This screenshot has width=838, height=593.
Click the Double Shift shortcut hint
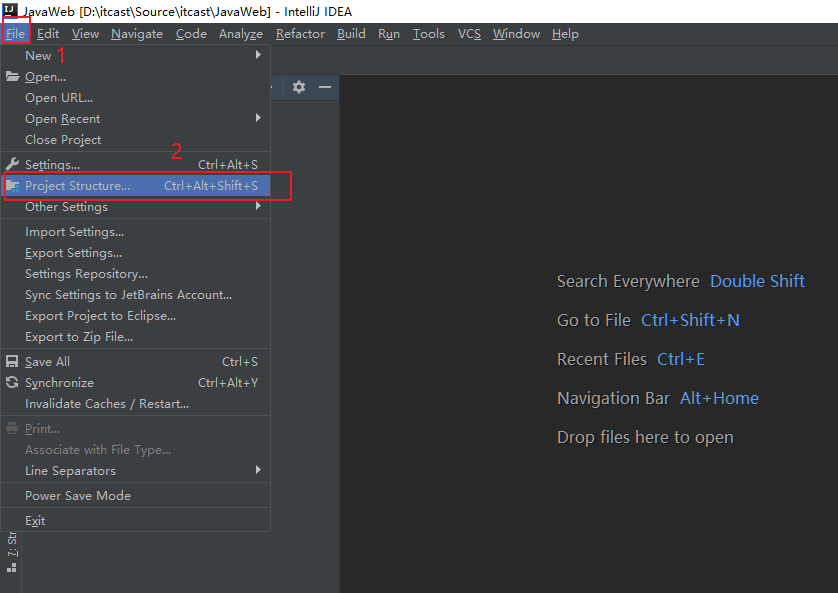tap(757, 281)
